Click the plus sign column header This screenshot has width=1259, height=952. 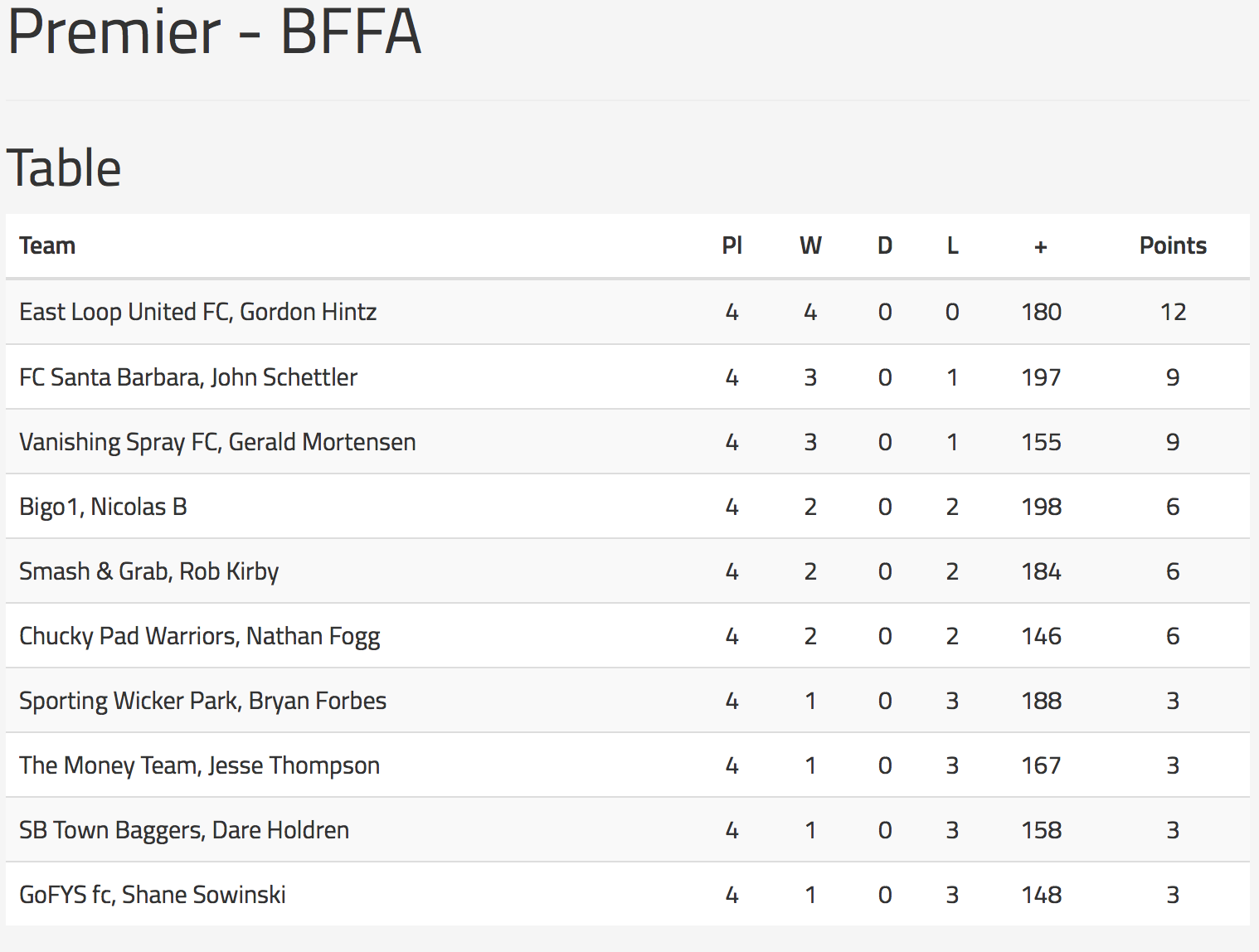[1041, 246]
